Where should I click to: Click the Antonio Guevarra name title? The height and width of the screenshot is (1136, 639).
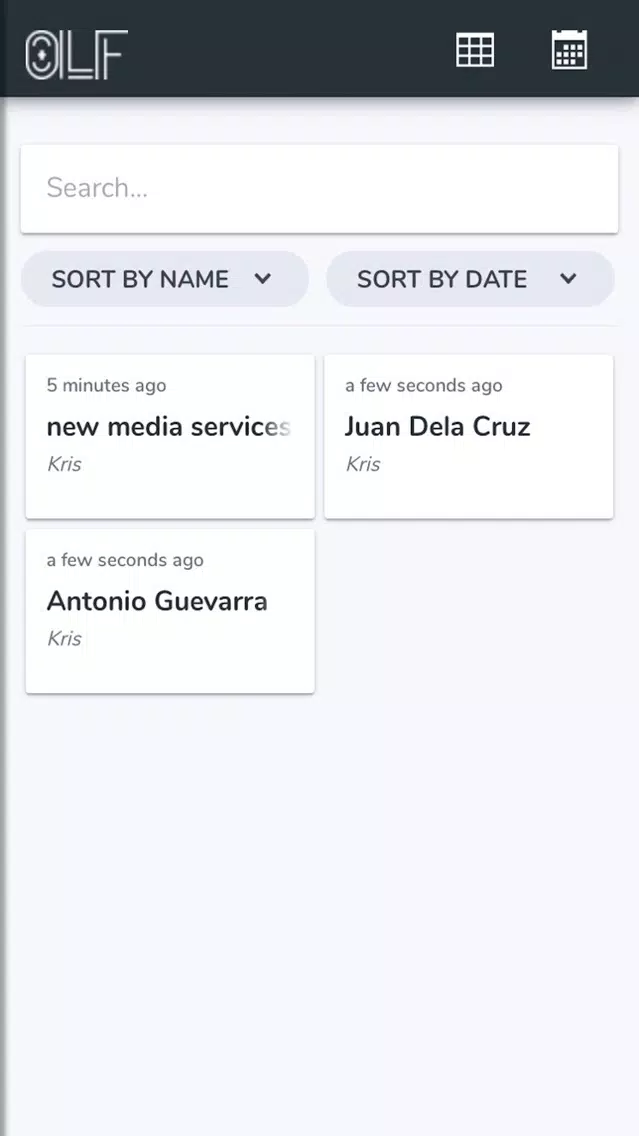(157, 601)
